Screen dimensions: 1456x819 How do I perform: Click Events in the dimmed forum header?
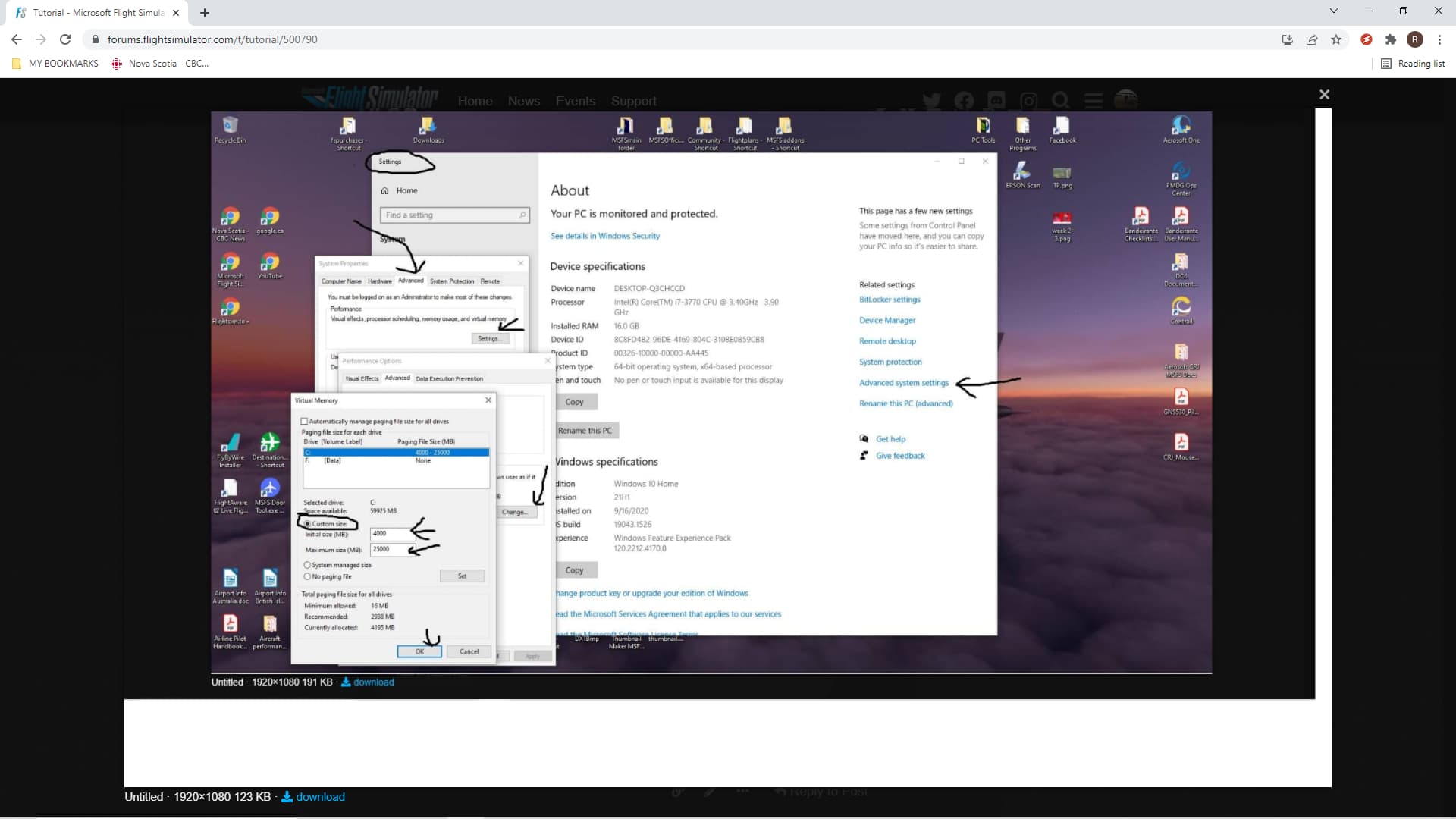pos(576,101)
